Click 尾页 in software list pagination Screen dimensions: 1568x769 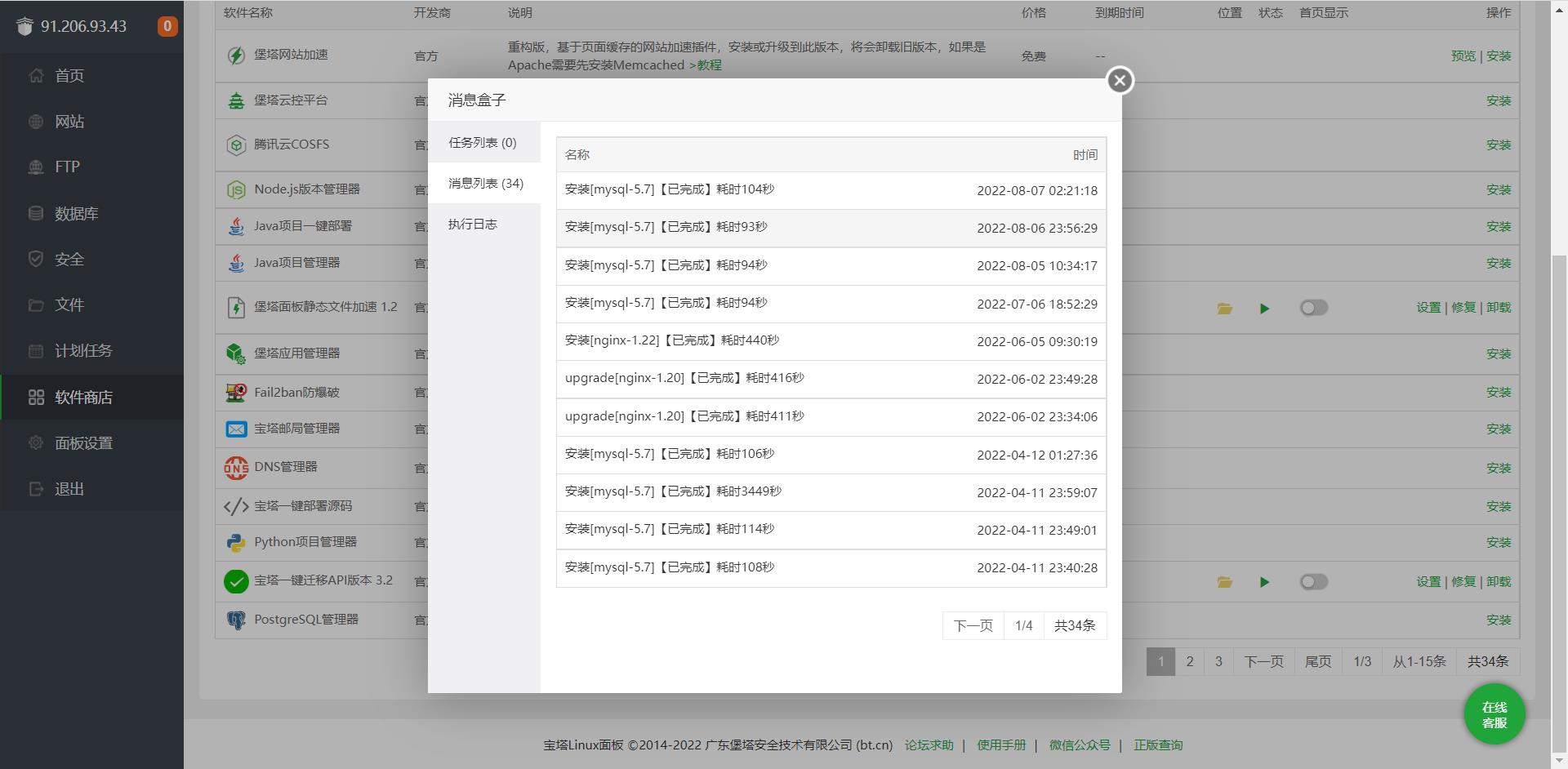(1318, 661)
